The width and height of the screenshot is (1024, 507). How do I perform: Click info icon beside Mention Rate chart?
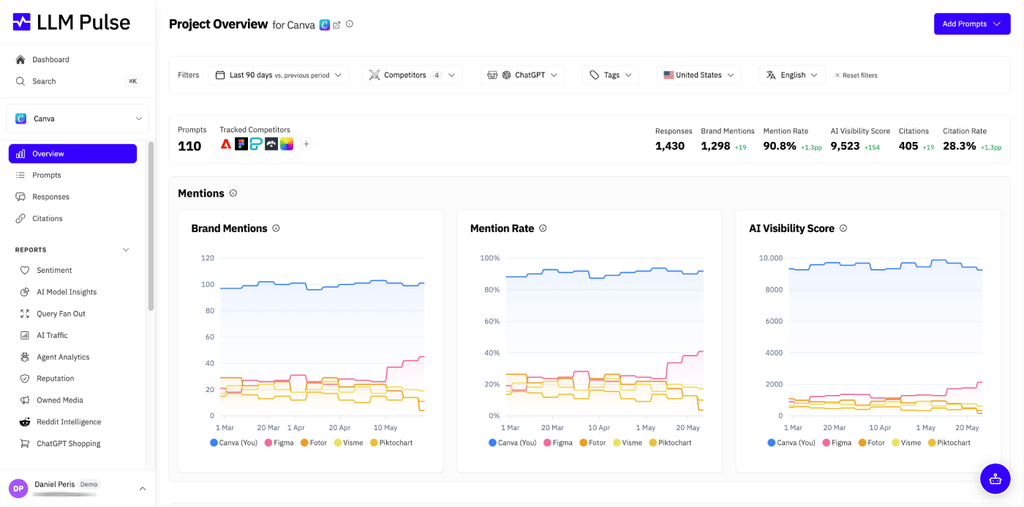[543, 229]
